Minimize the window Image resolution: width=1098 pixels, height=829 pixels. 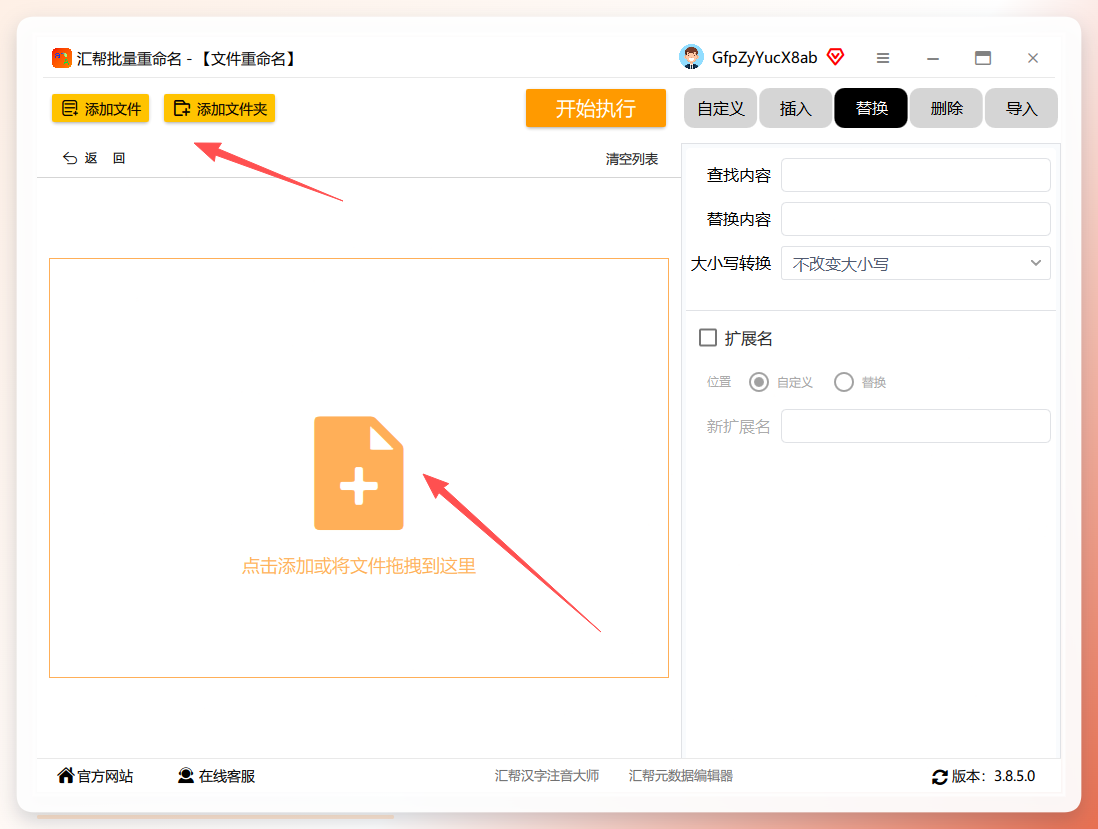(x=933, y=58)
